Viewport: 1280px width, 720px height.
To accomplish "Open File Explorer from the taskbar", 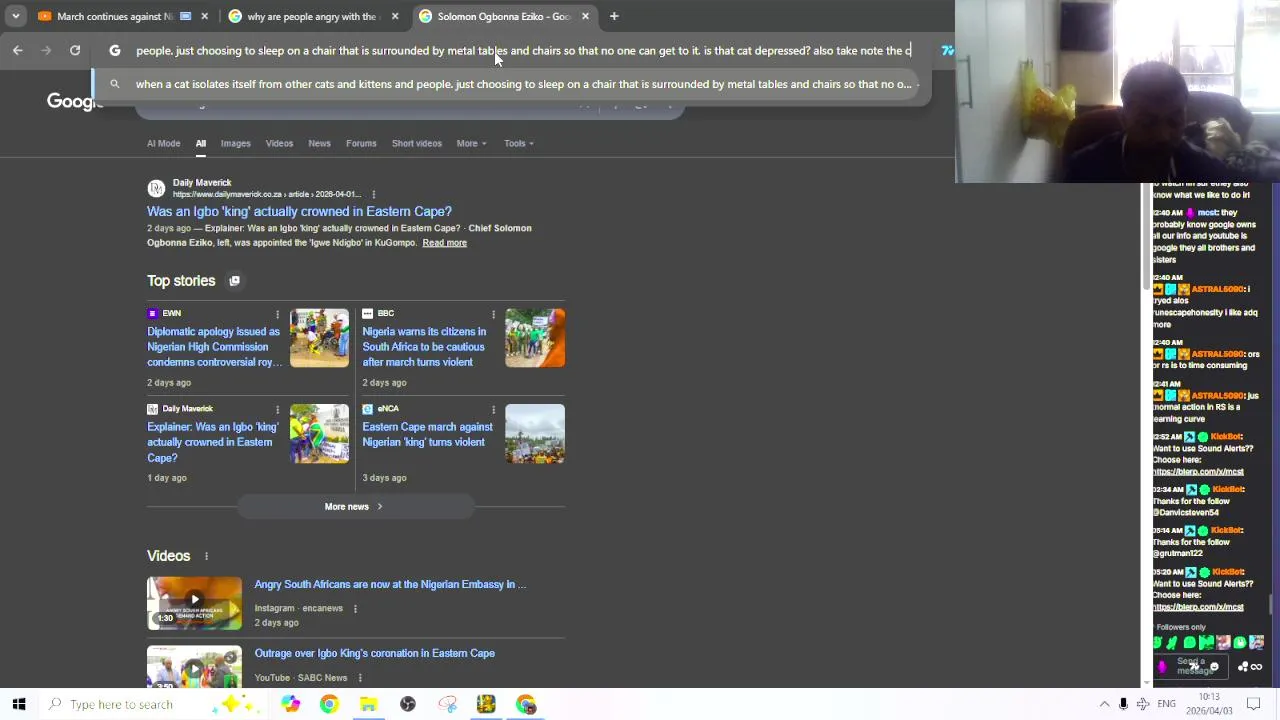I will tap(368, 704).
